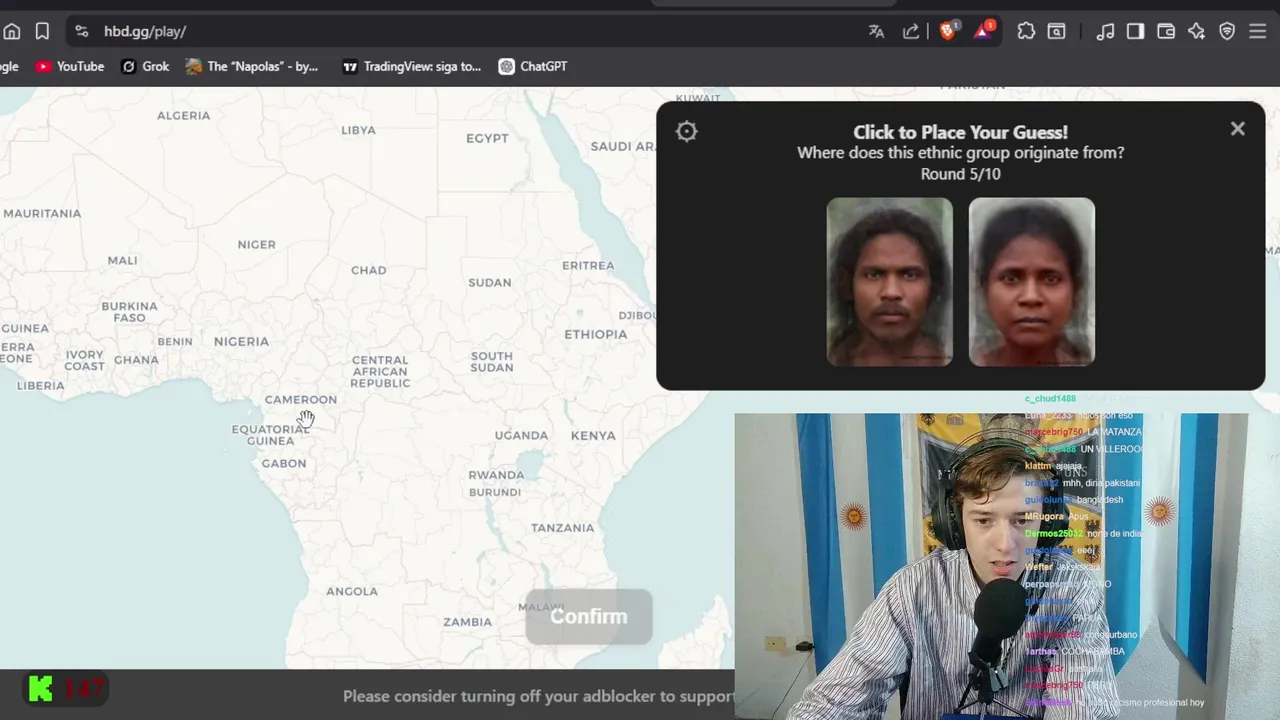The width and height of the screenshot is (1280, 720).
Task: Open the browser hamburger menu
Action: point(1258,31)
